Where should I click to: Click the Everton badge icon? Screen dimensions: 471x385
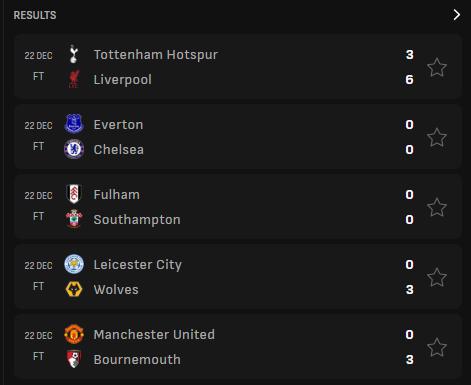[74, 124]
